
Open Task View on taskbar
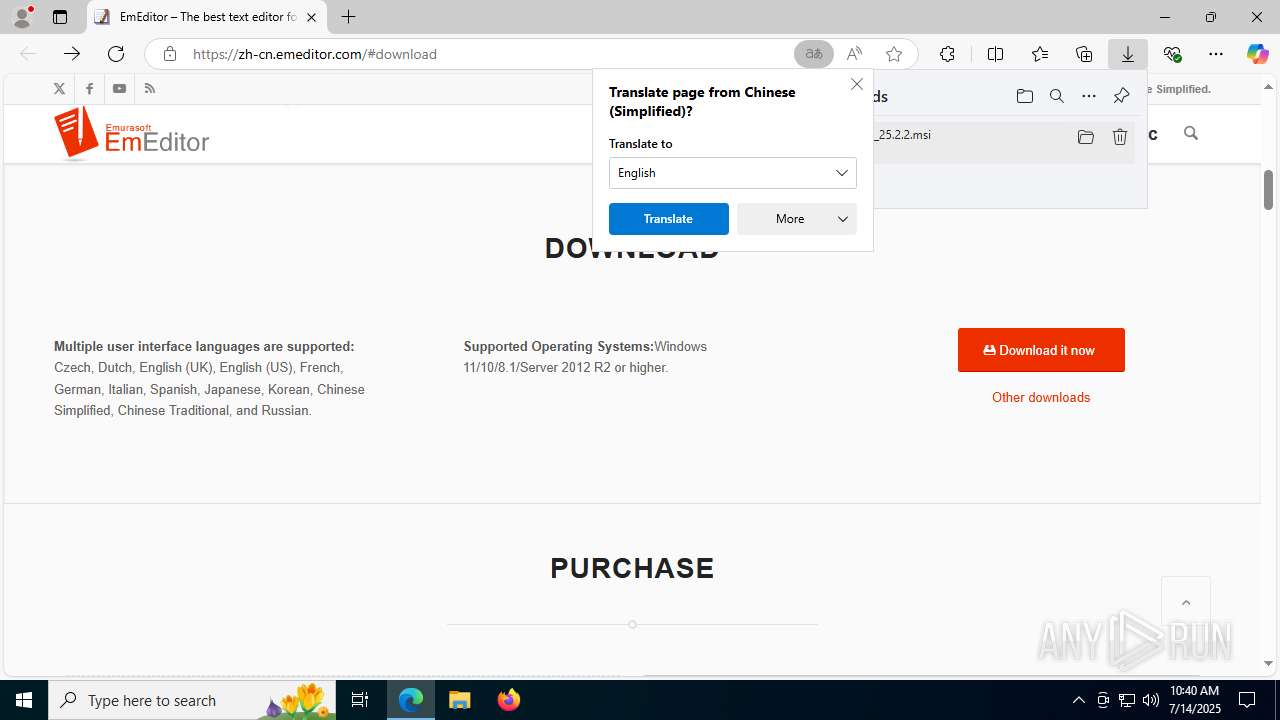coord(360,700)
